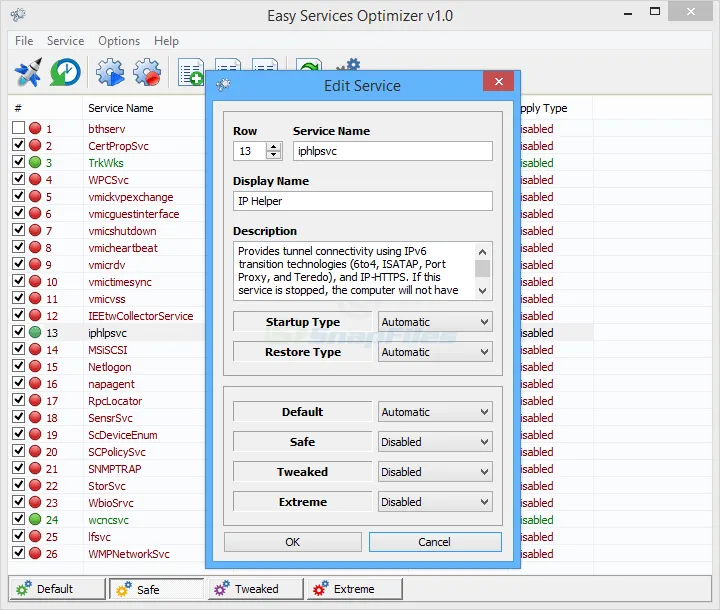
Task: Select the Extreme profile at window bottom
Action: [355, 589]
